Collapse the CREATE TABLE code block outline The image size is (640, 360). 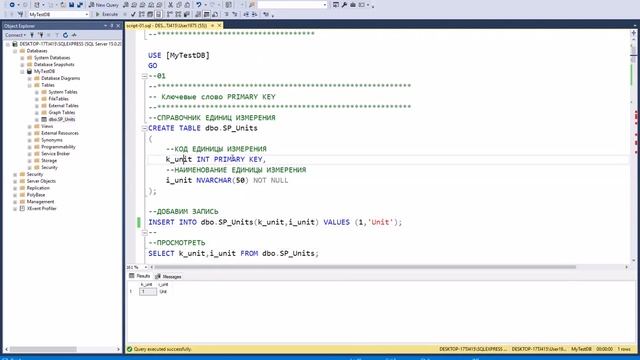[144, 128]
